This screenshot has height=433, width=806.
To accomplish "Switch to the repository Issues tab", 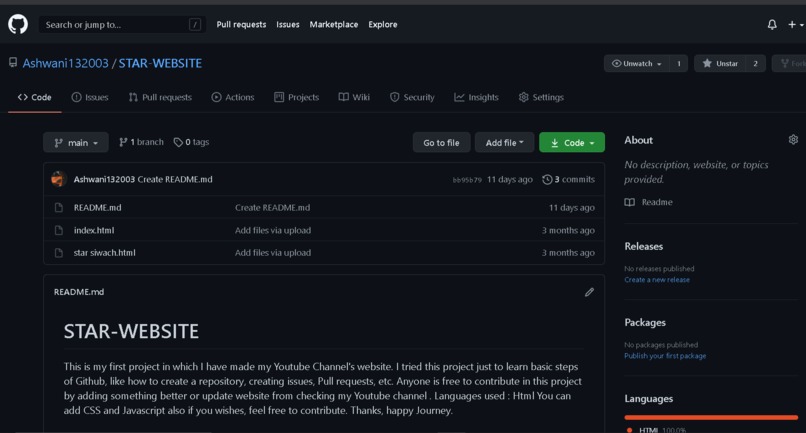I will 90,97.
